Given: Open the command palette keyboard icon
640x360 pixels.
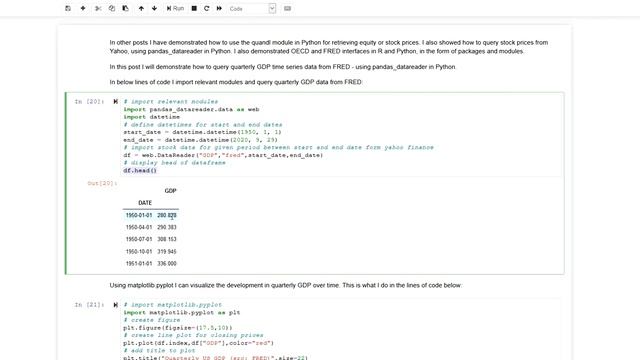Looking at the screenshot, I should pos(287,8).
